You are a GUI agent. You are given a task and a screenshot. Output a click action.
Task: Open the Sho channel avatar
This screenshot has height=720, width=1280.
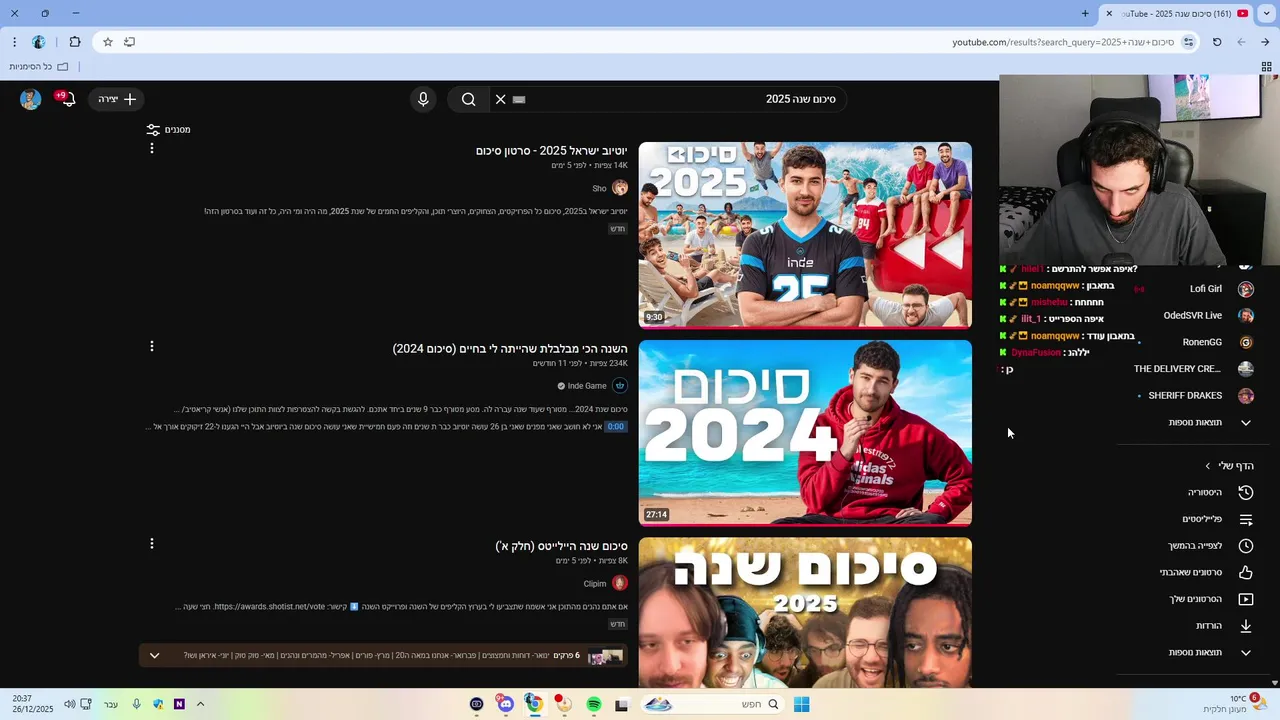620,188
